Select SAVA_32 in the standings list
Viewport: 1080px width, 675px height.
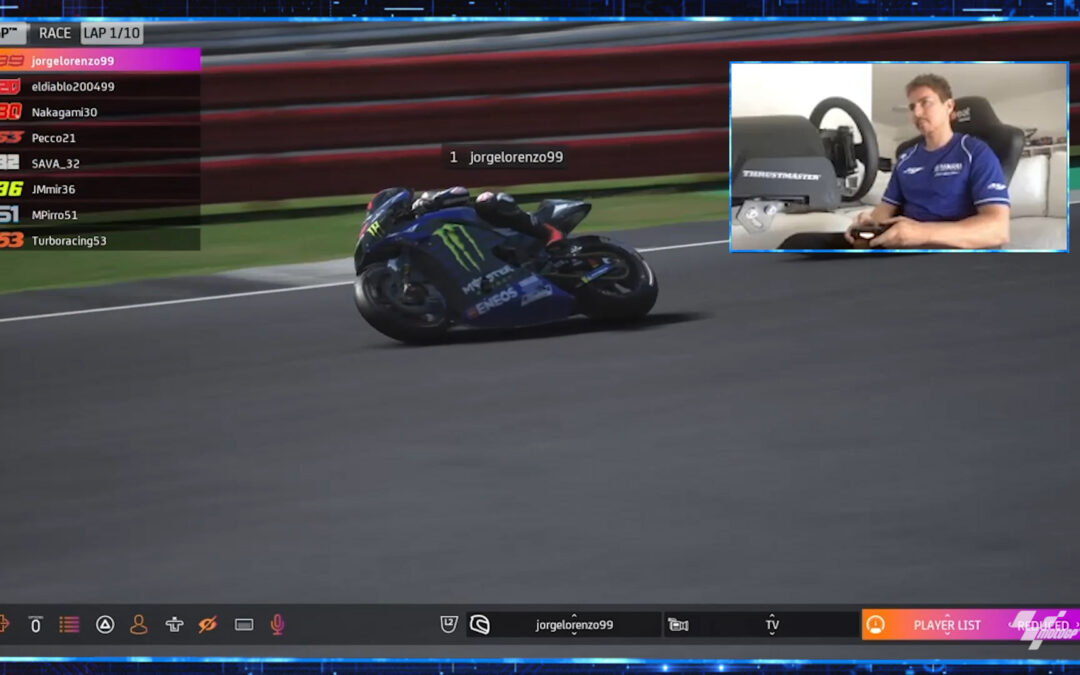(x=100, y=163)
